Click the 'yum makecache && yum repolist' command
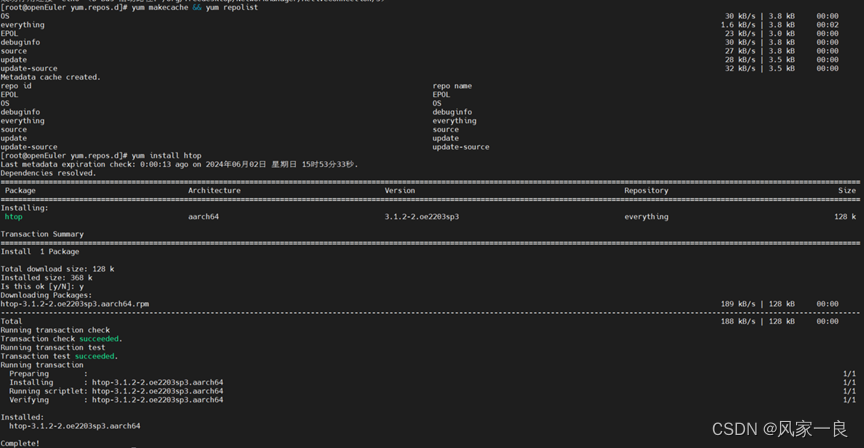This screenshot has height=448, width=864. pos(195,8)
